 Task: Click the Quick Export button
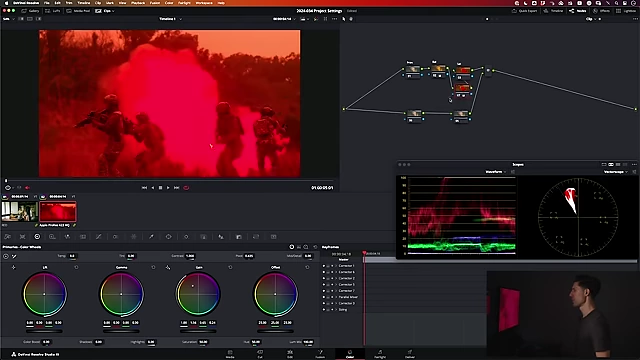(524, 11)
